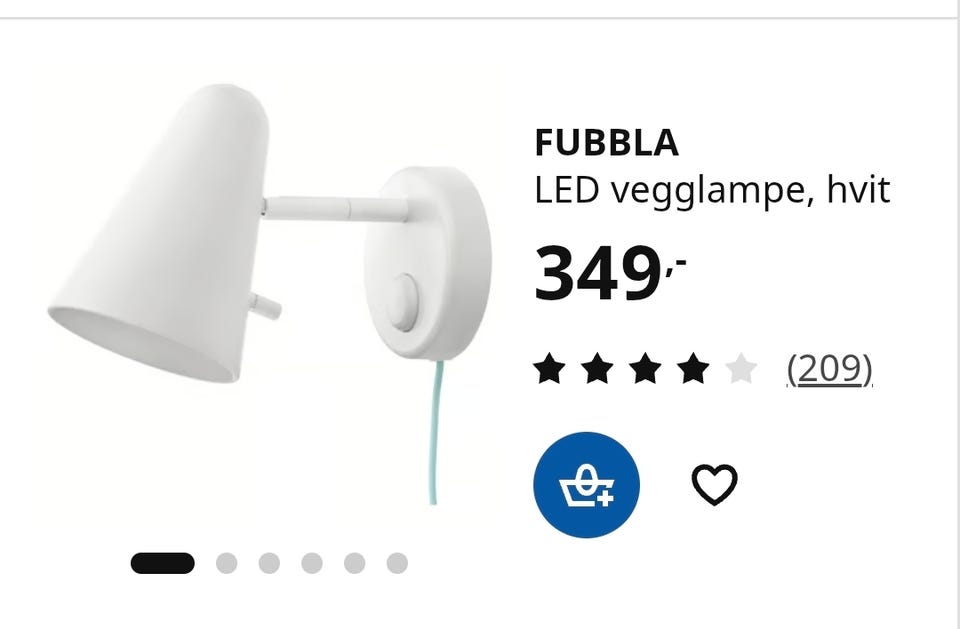Save product with the heart favorite icon
The height and width of the screenshot is (629, 960).
pos(714,484)
